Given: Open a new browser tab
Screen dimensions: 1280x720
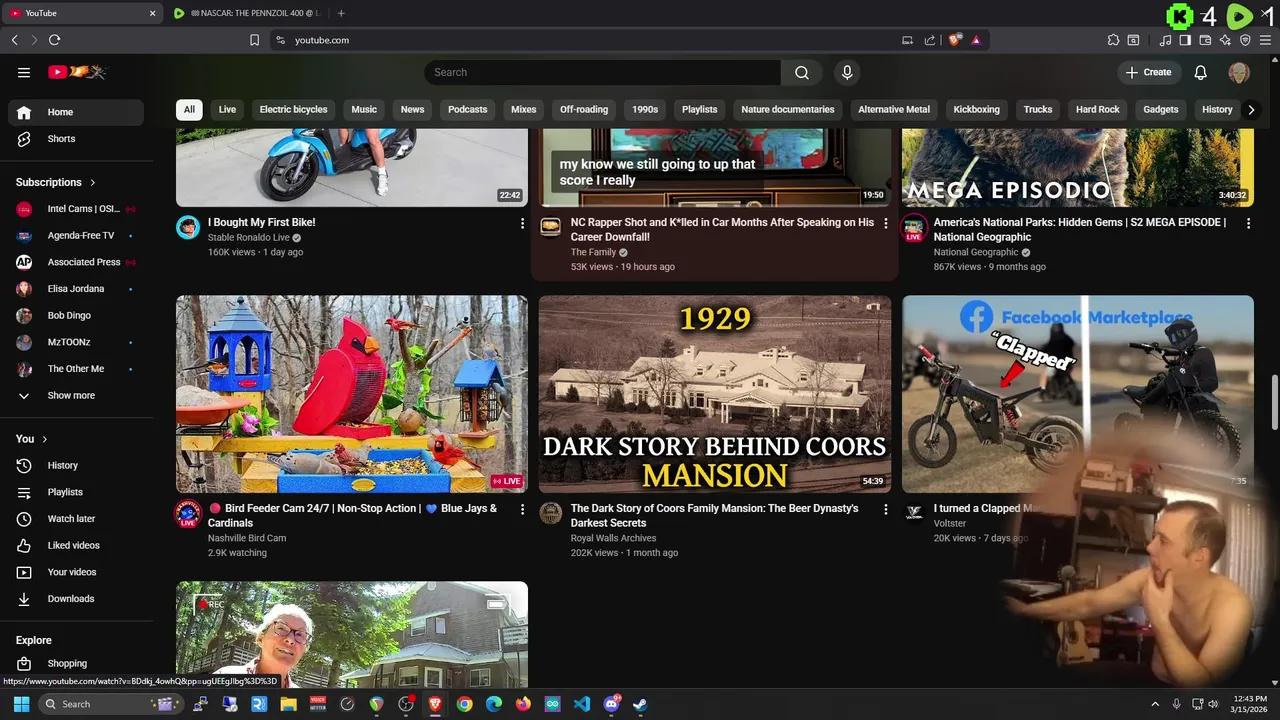Looking at the screenshot, I should 341,13.
